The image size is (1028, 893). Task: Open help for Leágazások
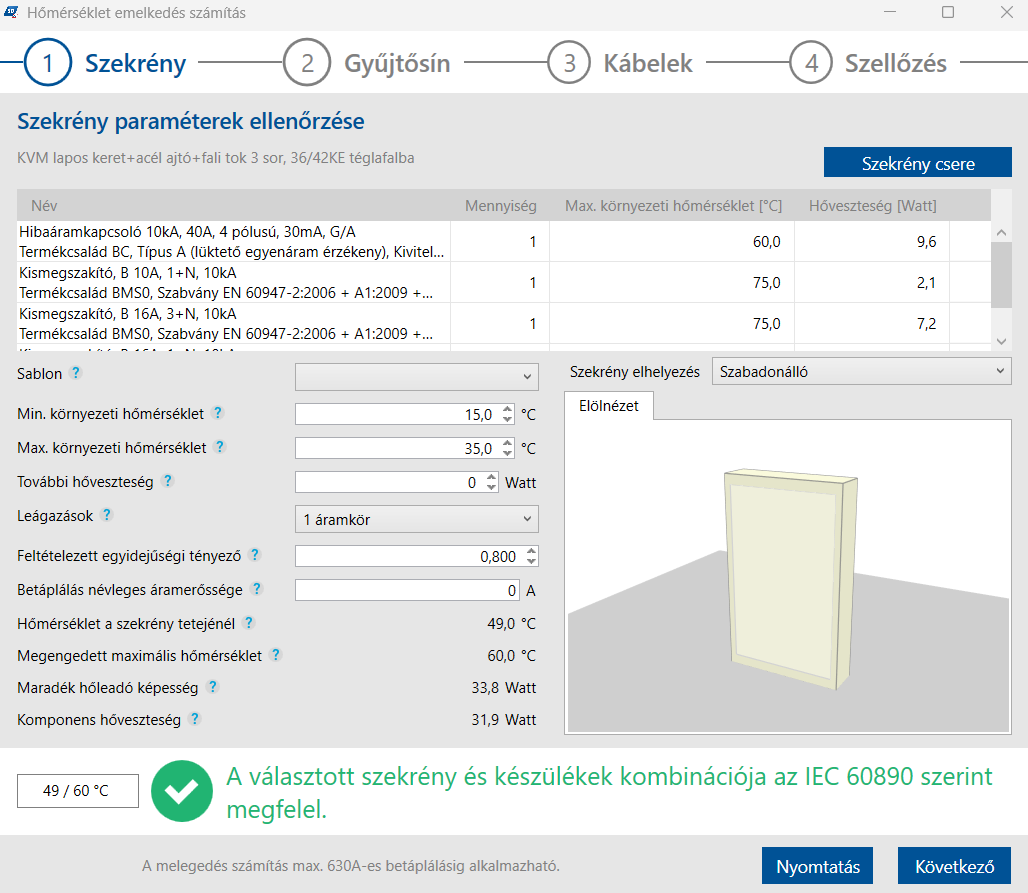(107, 515)
